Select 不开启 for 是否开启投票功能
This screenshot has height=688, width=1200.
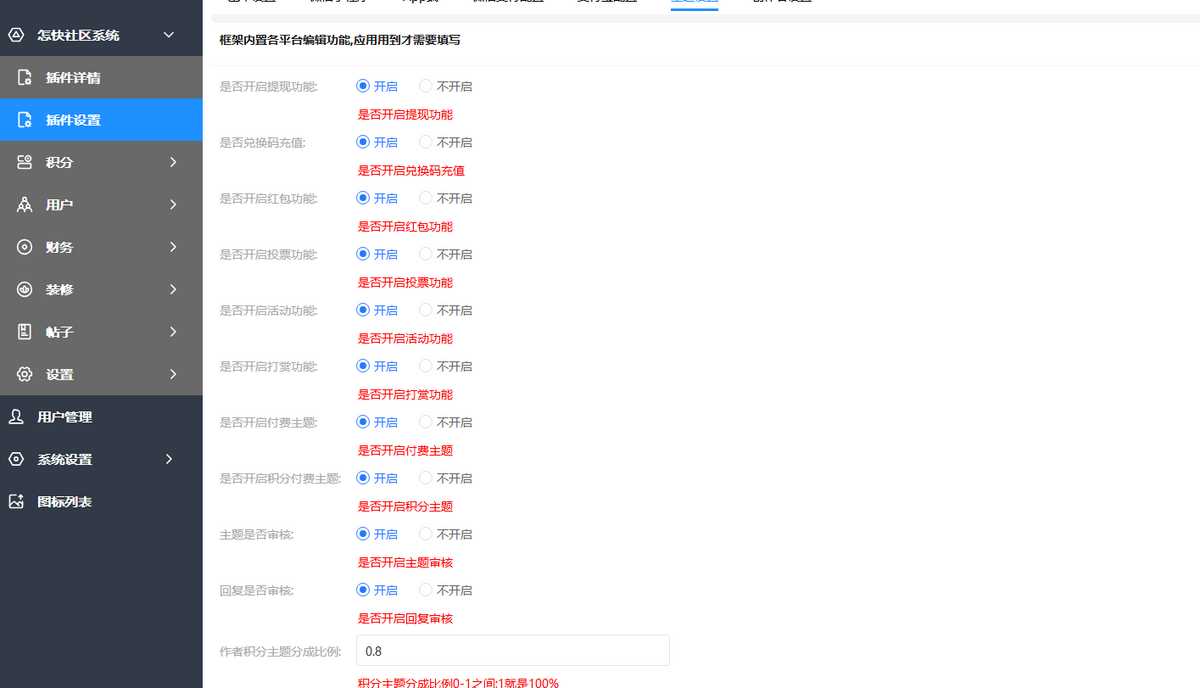[445, 254]
